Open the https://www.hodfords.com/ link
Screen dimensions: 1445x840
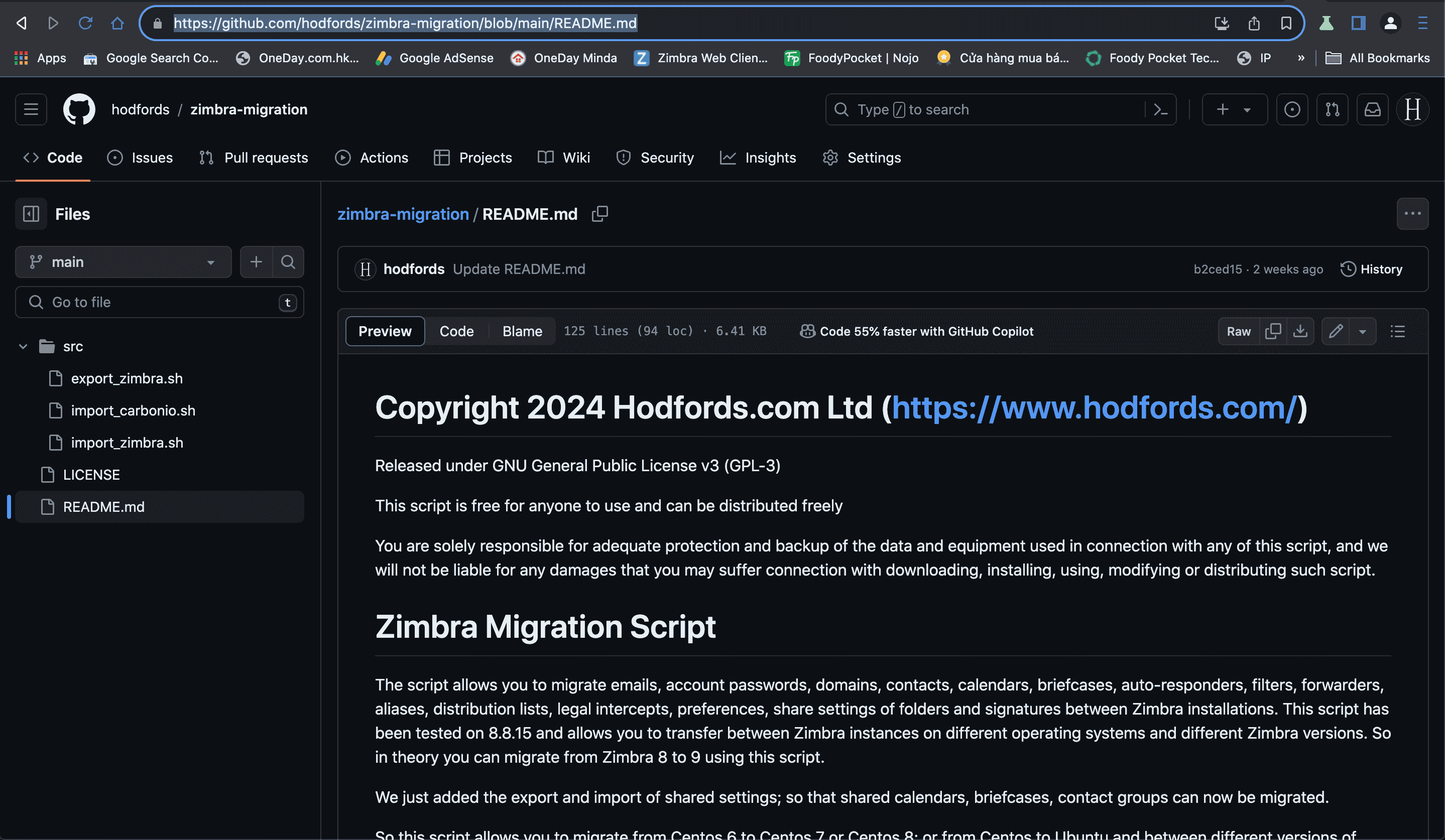pyautogui.click(x=1094, y=407)
